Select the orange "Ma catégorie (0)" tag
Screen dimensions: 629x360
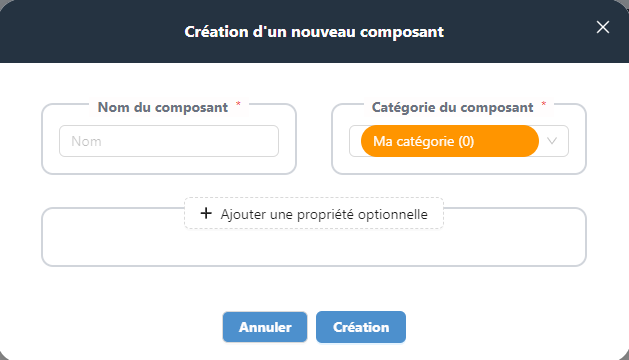[450, 141]
